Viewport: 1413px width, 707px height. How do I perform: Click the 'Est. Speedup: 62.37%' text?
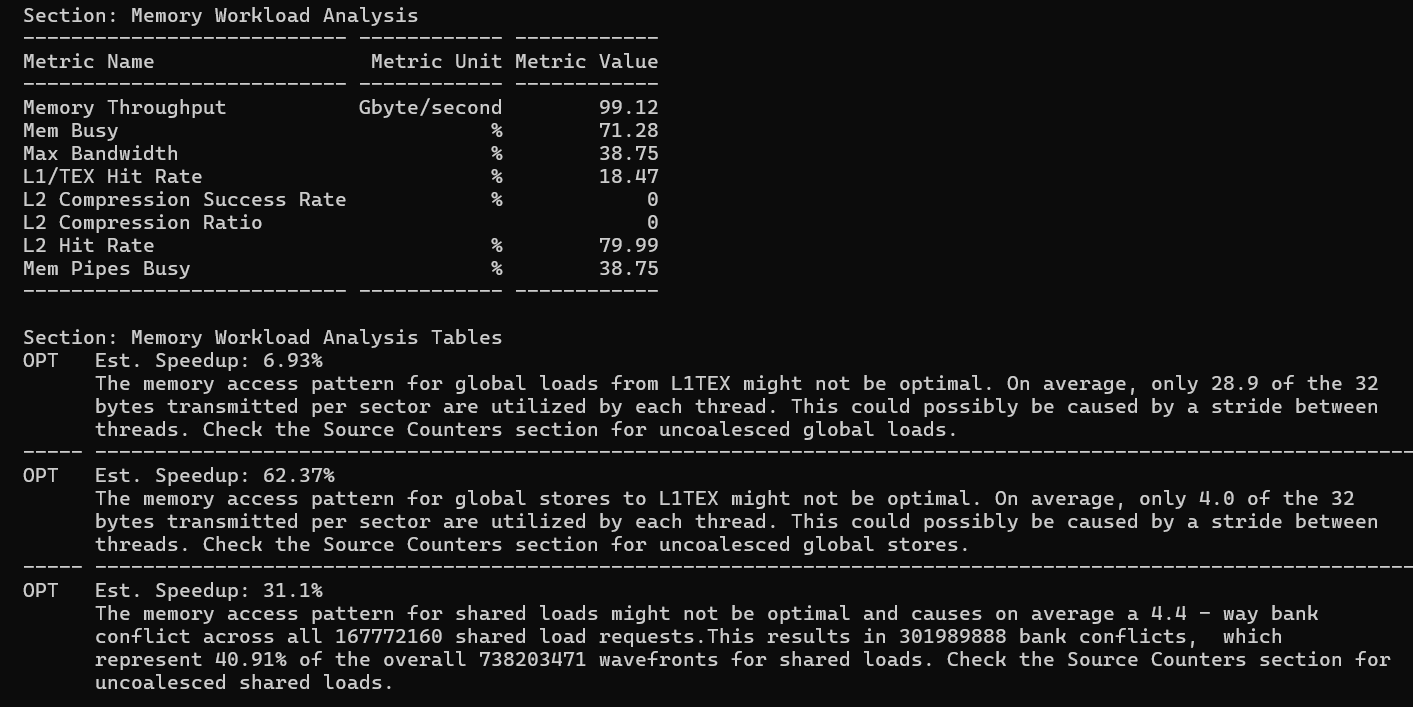click(215, 476)
